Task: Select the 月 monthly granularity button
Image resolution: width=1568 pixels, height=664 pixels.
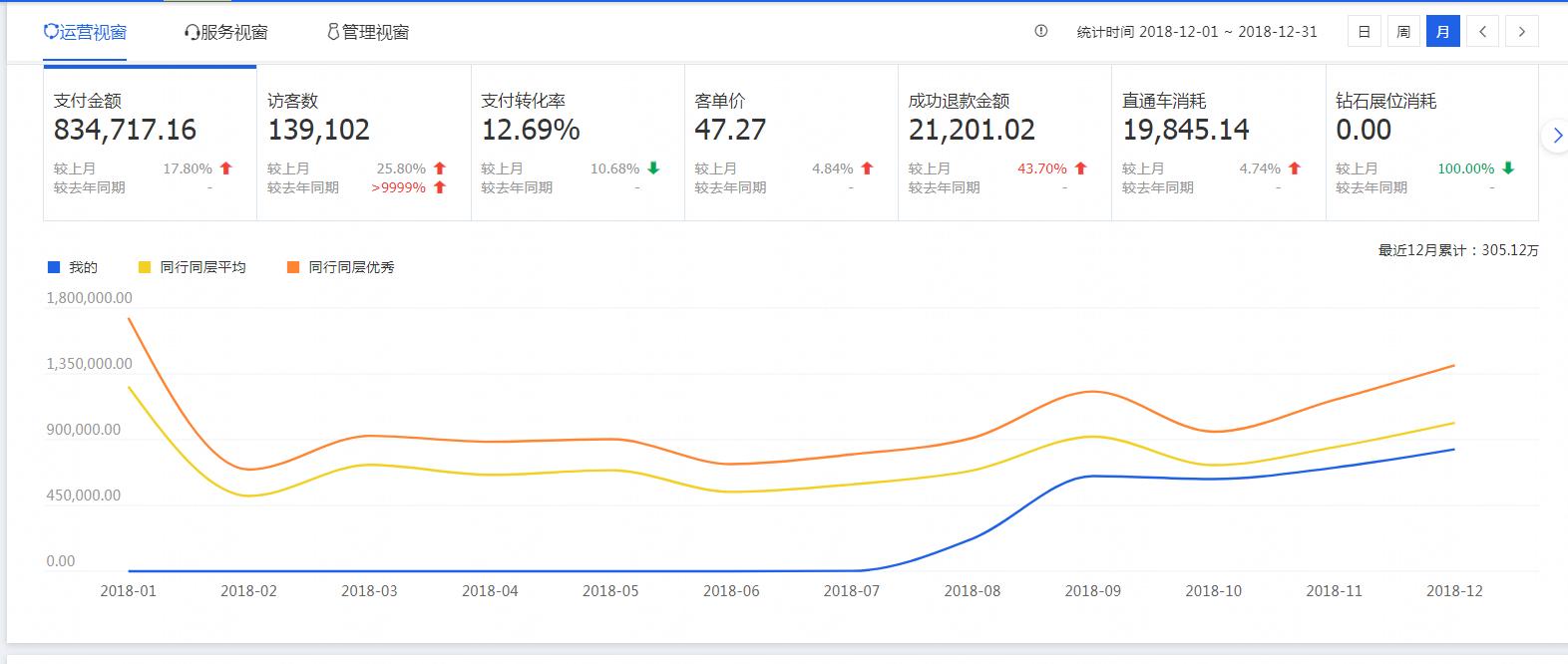Action: click(x=1443, y=32)
